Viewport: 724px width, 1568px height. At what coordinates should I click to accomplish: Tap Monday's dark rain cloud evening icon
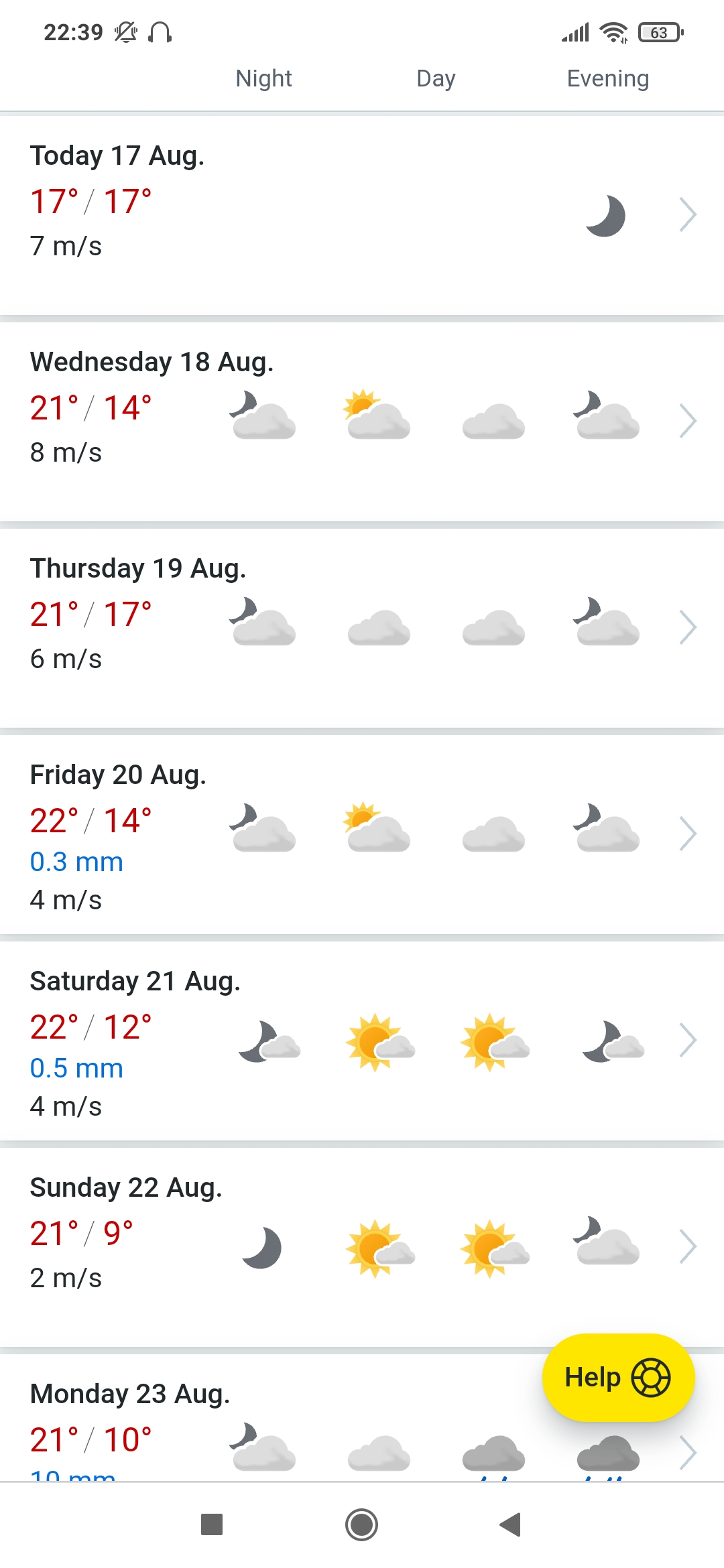click(608, 1452)
